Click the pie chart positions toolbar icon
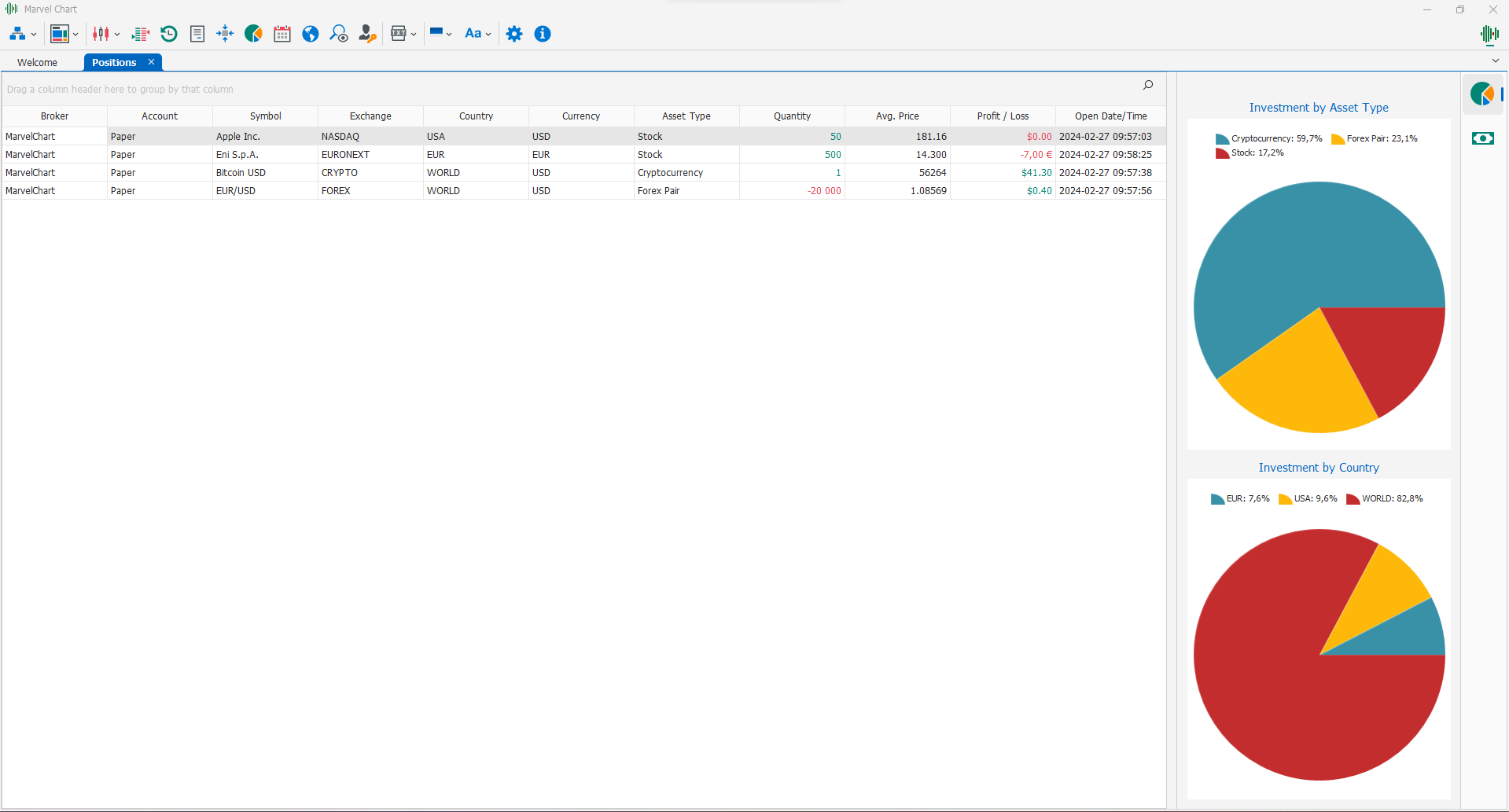 click(253, 34)
